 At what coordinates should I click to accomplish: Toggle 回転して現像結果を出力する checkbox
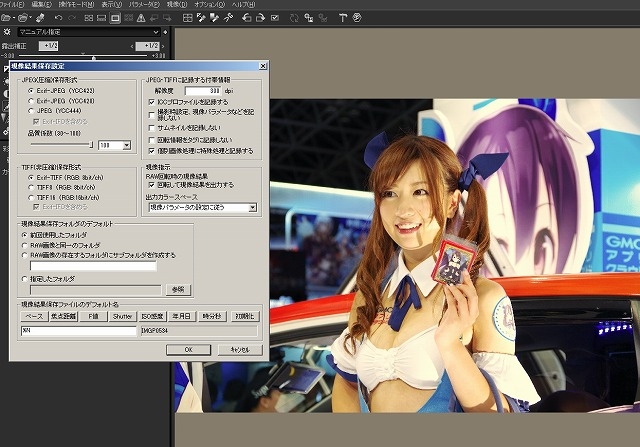coord(150,184)
